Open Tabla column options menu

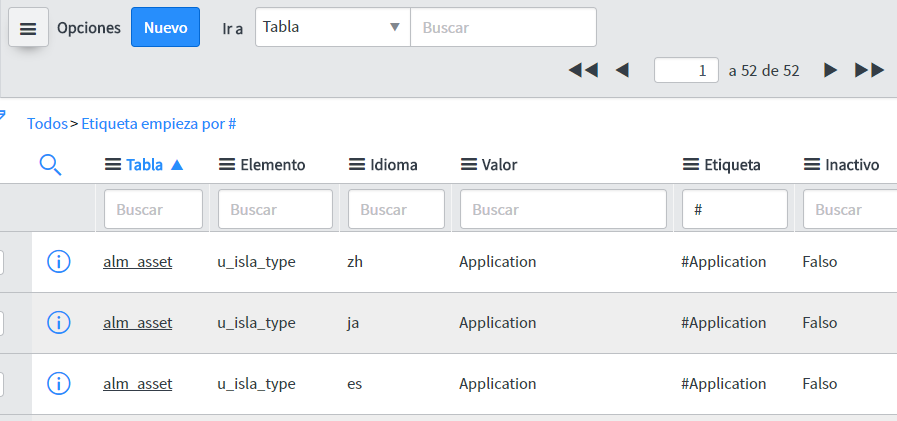point(113,165)
